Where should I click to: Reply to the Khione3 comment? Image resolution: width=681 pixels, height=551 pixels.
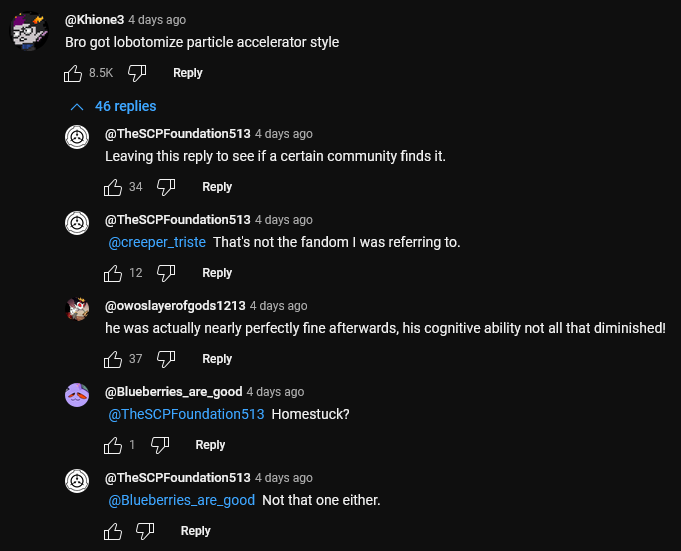[x=187, y=73]
